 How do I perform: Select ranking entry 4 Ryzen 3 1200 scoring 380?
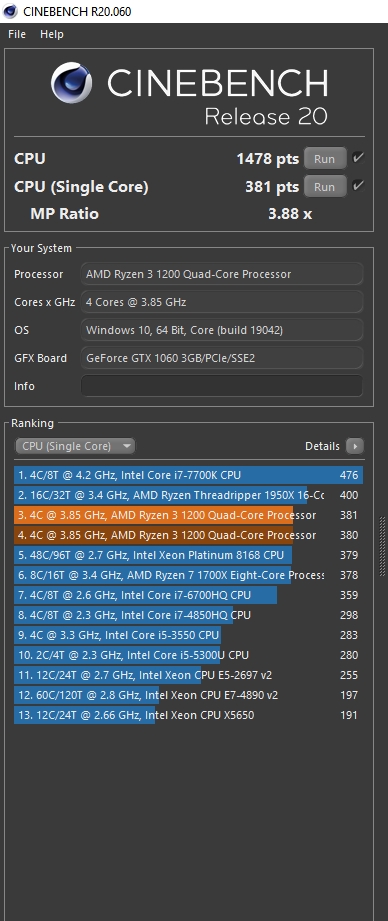(188, 535)
